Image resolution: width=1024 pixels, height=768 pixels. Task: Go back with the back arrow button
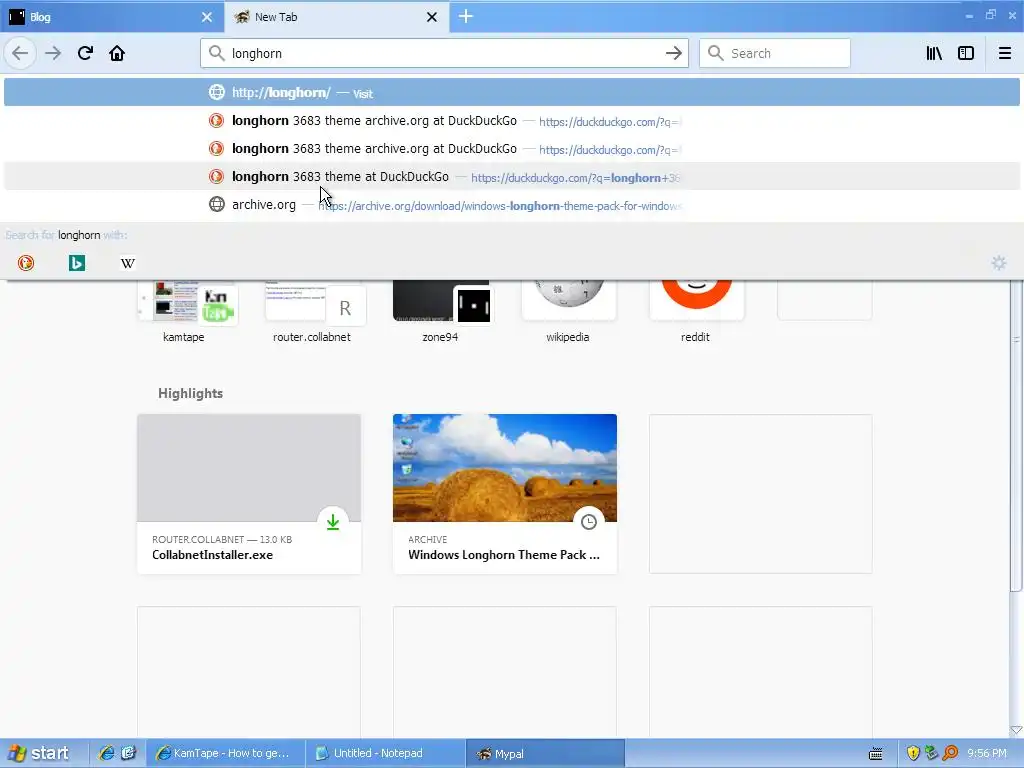[x=20, y=53]
